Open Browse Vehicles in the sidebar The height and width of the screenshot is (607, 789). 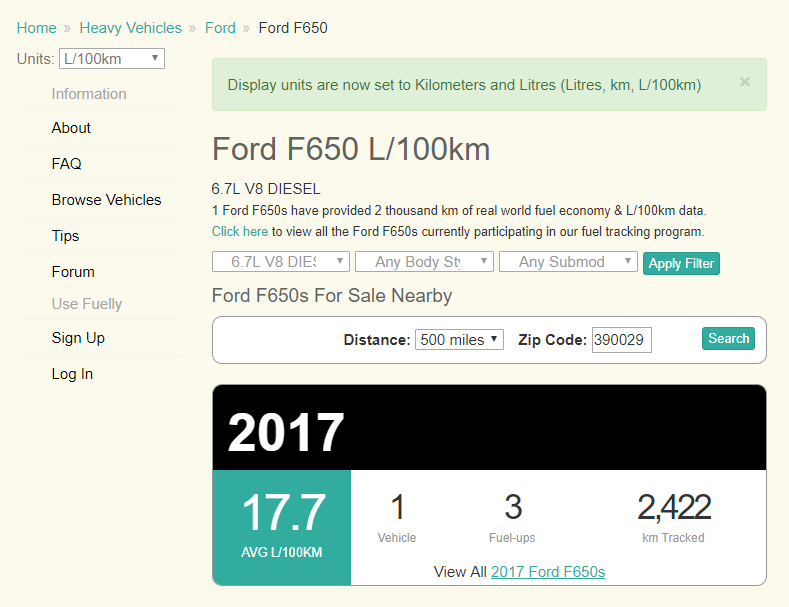point(106,200)
